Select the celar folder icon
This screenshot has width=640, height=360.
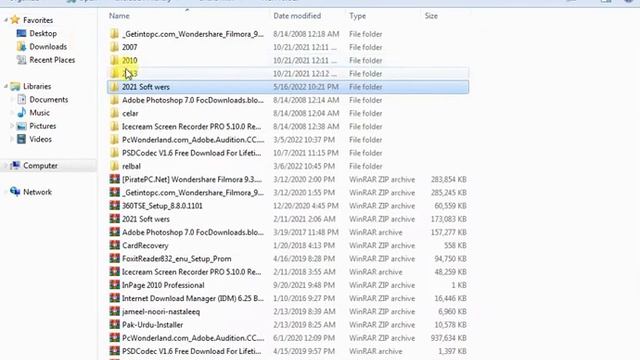115,113
